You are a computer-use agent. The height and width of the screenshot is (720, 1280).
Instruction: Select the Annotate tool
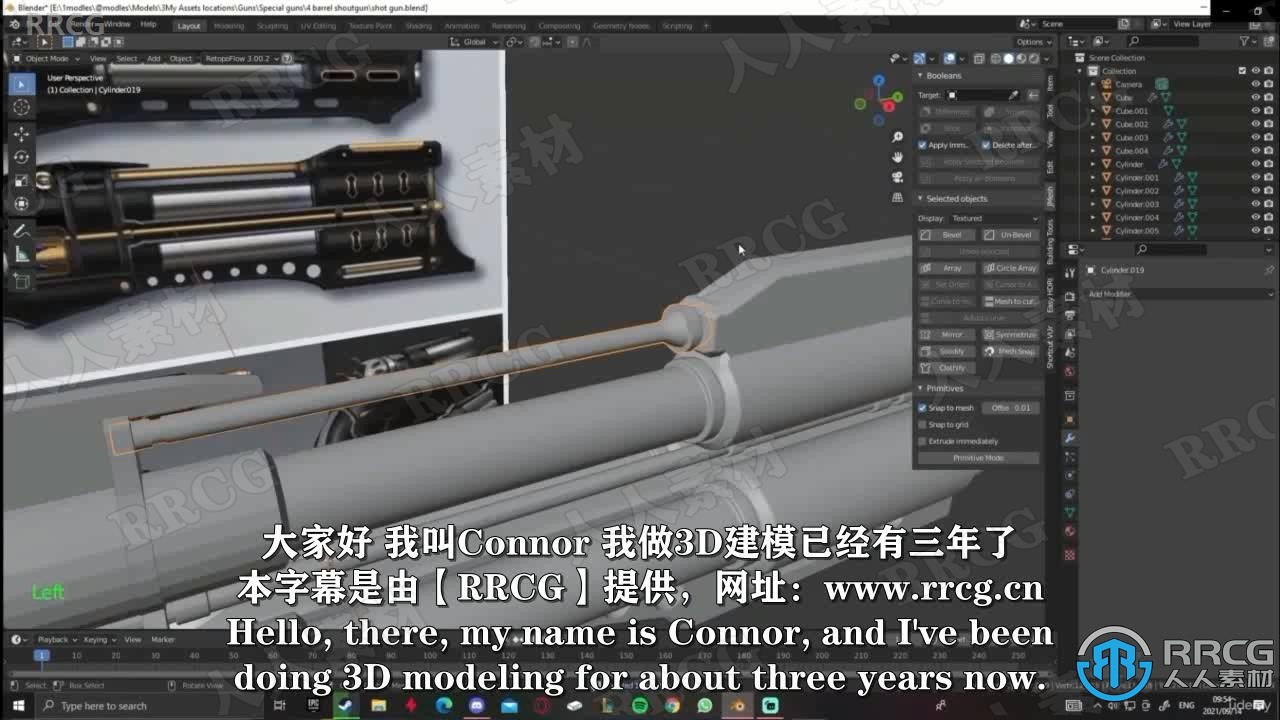(21, 231)
